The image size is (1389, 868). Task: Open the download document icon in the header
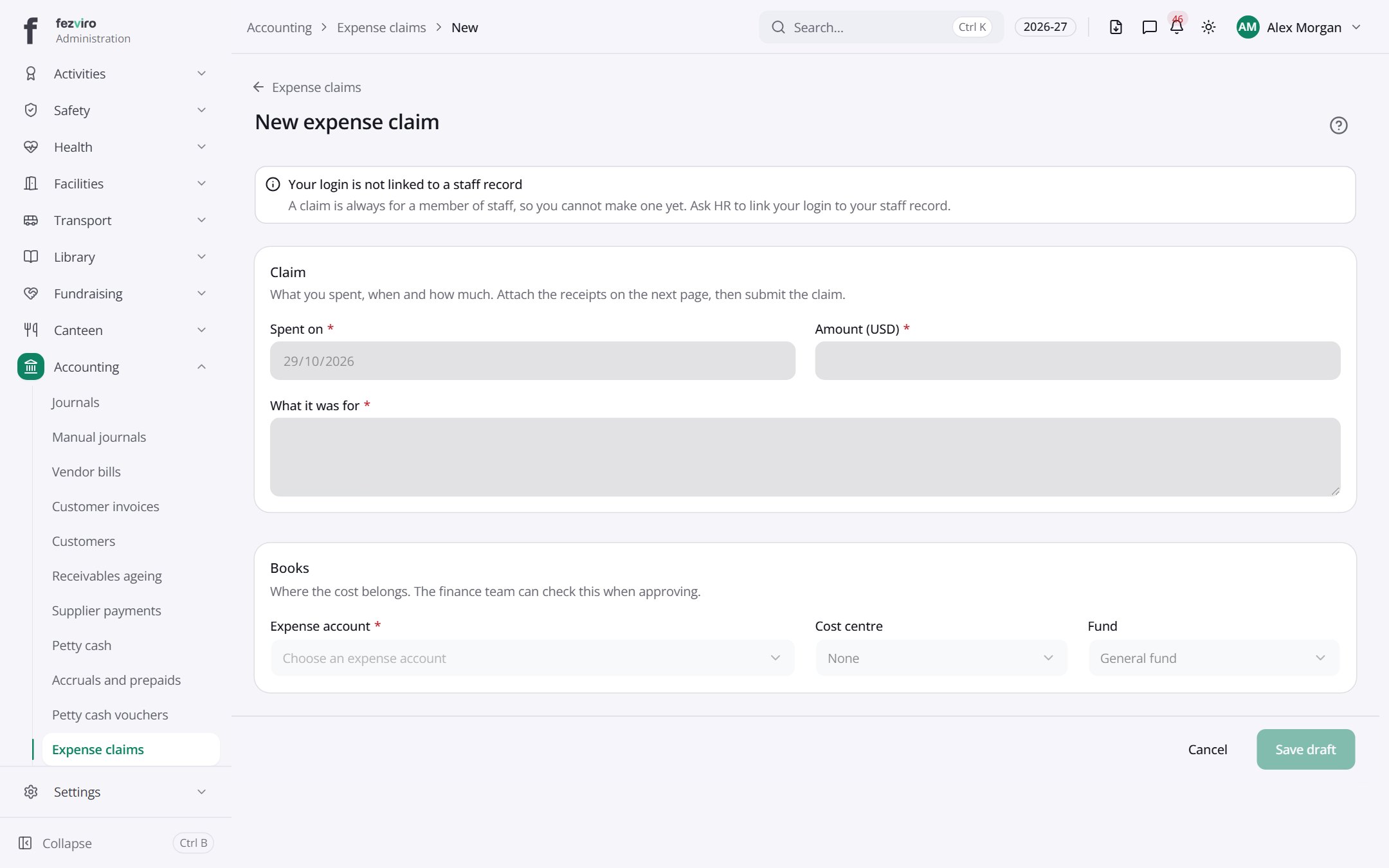click(1116, 27)
